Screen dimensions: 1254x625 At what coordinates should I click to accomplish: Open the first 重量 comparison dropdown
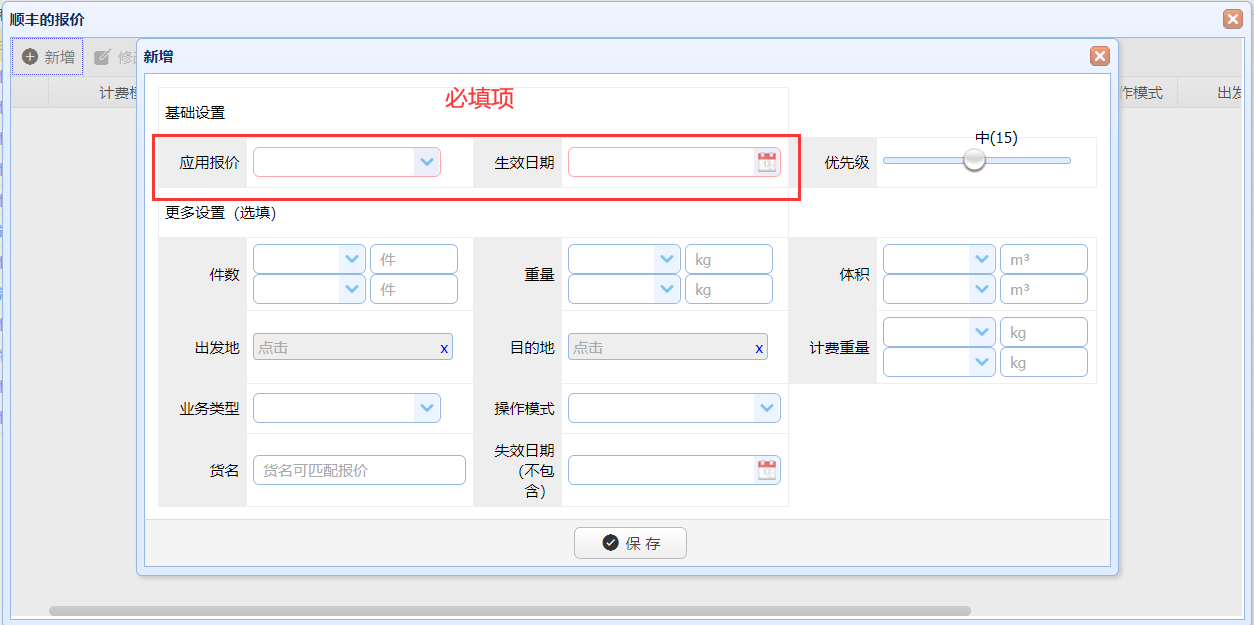point(668,259)
